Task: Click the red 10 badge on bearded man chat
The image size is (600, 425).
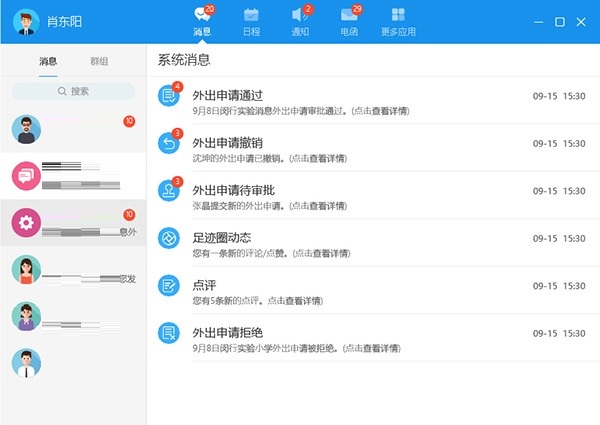Action: coord(129,121)
